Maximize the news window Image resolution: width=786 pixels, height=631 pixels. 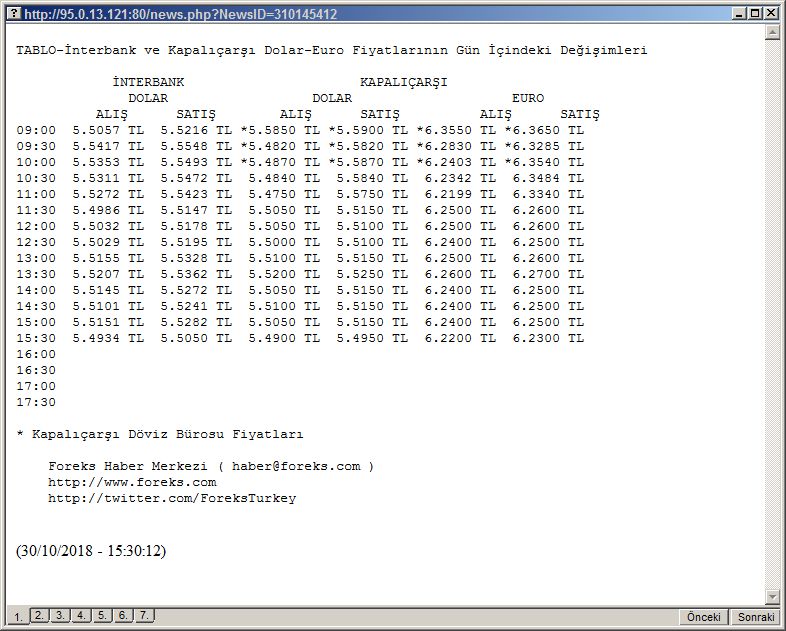[x=755, y=14]
